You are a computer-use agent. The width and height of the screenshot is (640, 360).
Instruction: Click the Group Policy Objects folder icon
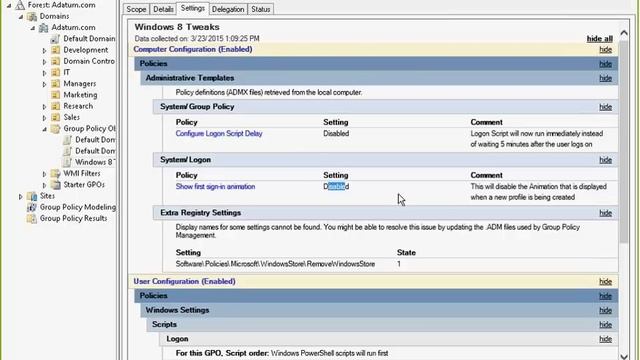pyautogui.click(x=56, y=129)
